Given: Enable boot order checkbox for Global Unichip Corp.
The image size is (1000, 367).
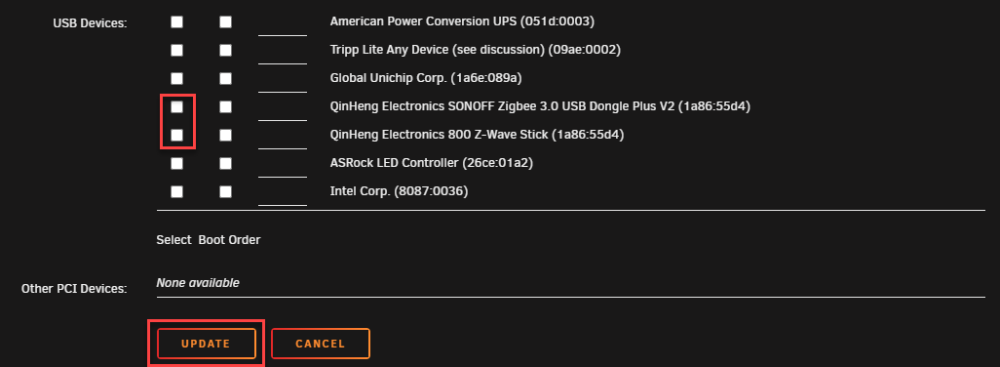Looking at the screenshot, I should tap(226, 79).
